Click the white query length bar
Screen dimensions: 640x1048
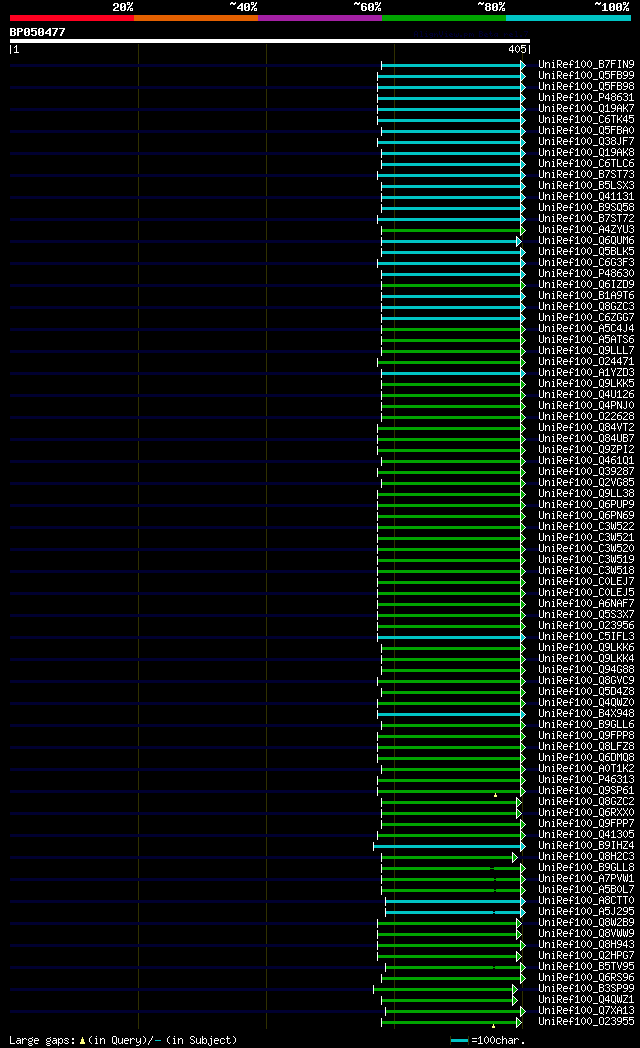[x=270, y=41]
